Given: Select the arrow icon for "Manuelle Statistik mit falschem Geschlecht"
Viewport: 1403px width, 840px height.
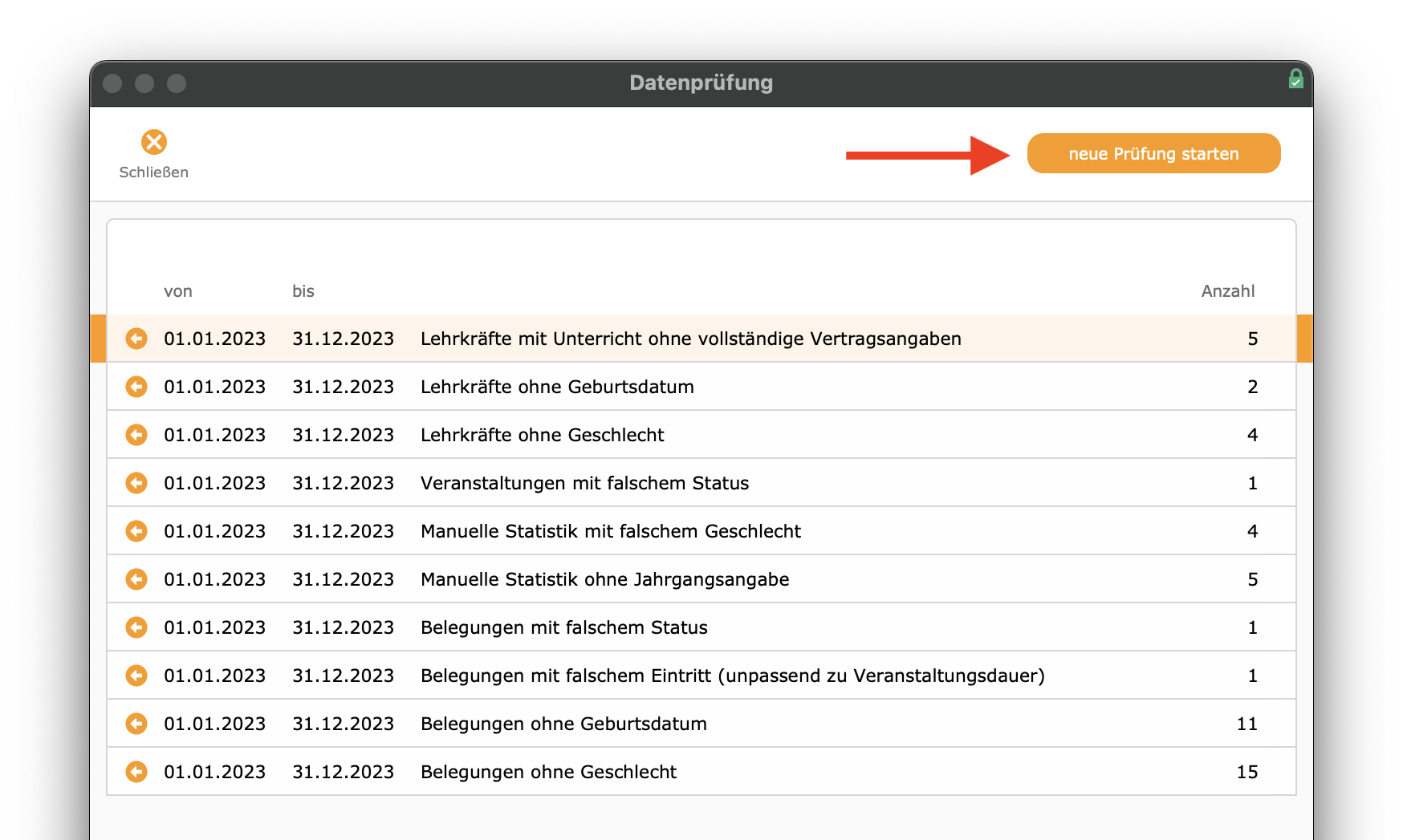Looking at the screenshot, I should (x=136, y=531).
